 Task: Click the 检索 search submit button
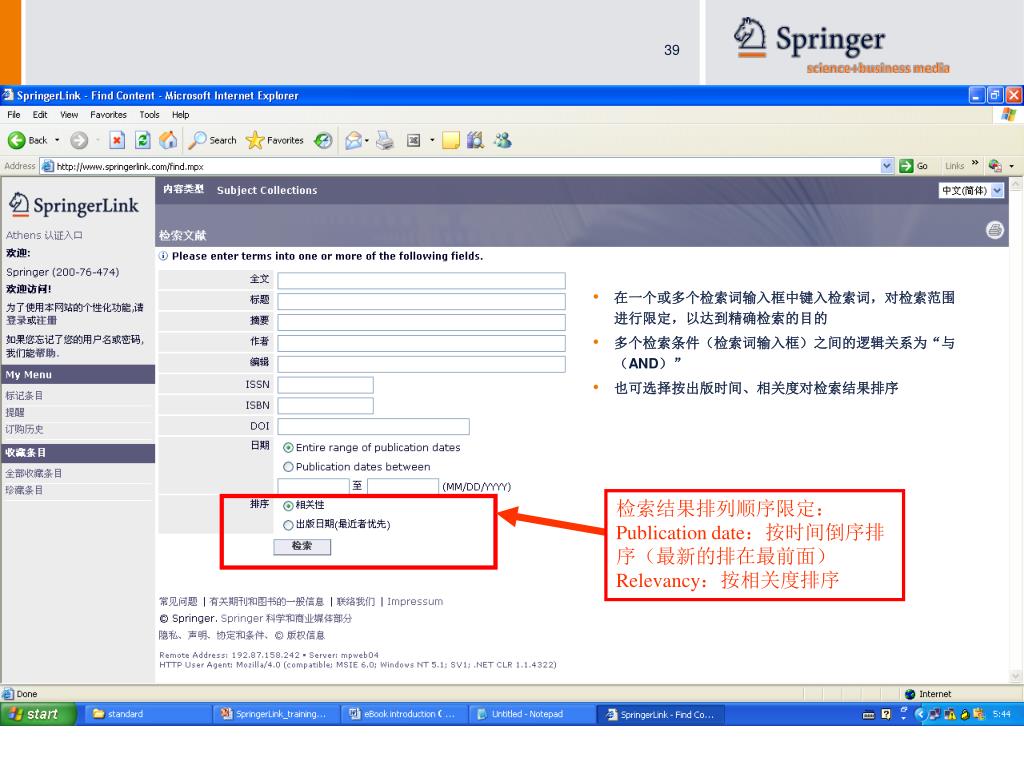[302, 546]
